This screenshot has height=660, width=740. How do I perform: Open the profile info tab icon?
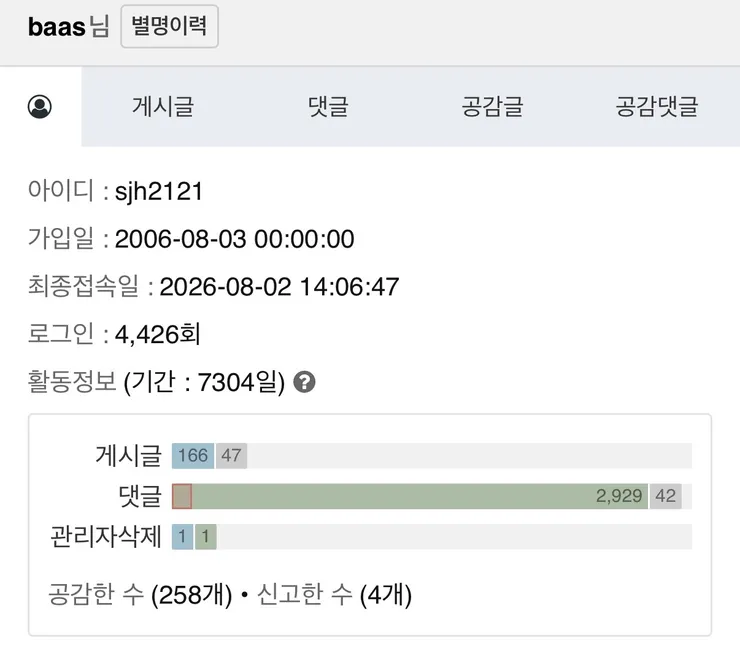click(x=40, y=107)
